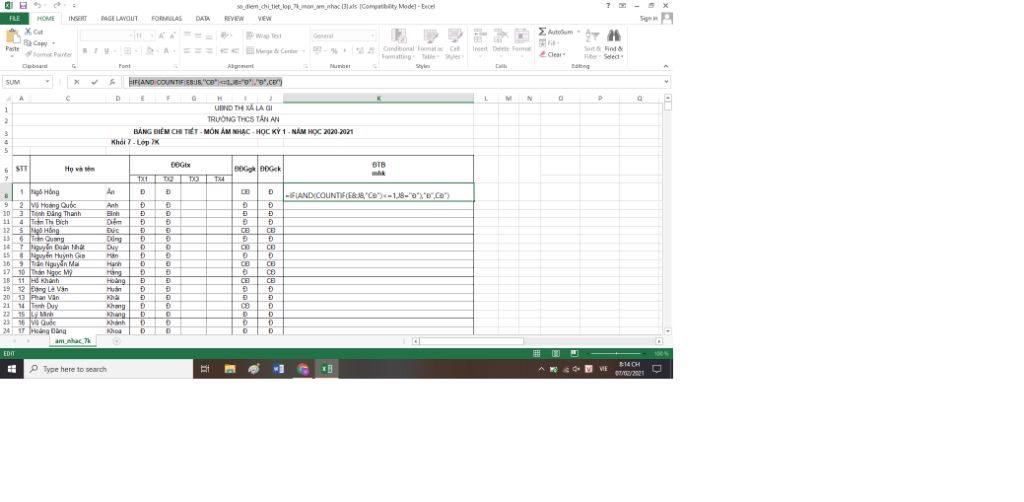
Task: Adjust the zoom slider in status bar
Action: coord(616,353)
